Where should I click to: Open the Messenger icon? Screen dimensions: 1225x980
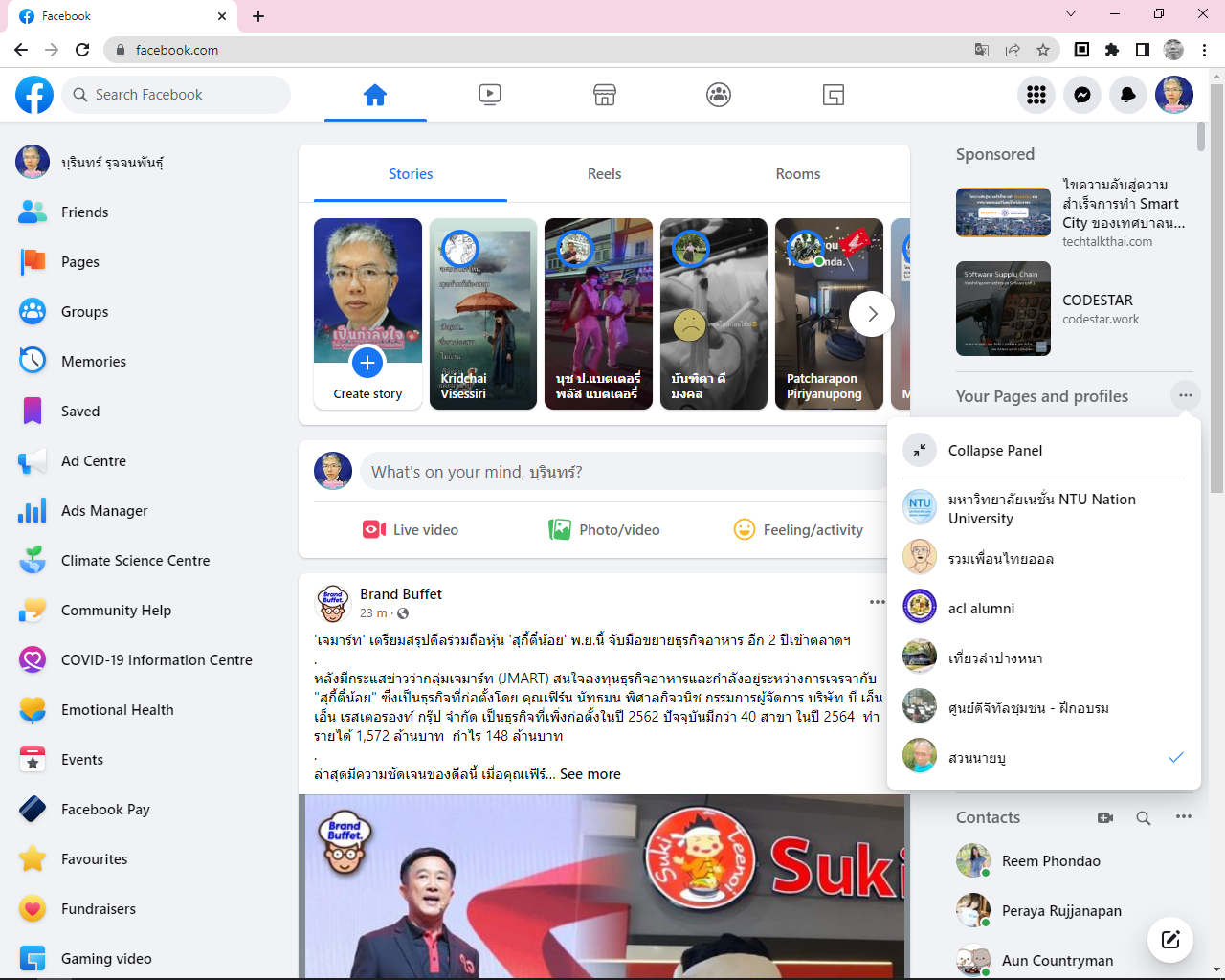click(x=1082, y=95)
